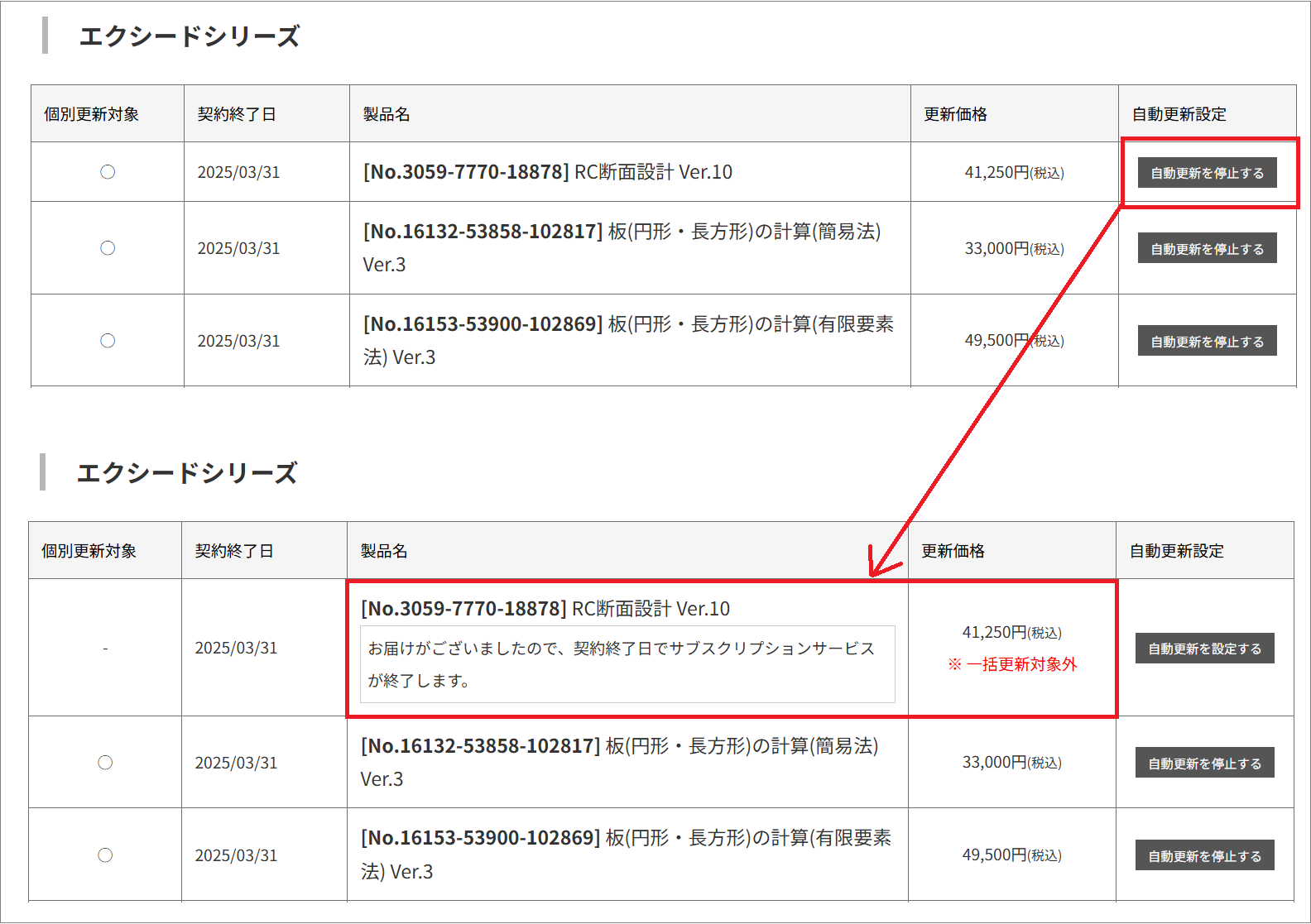Viewport: 1311px width, 924px height.
Task: Select the RC断面設計 Ver.10 radio button
Action: point(108,172)
